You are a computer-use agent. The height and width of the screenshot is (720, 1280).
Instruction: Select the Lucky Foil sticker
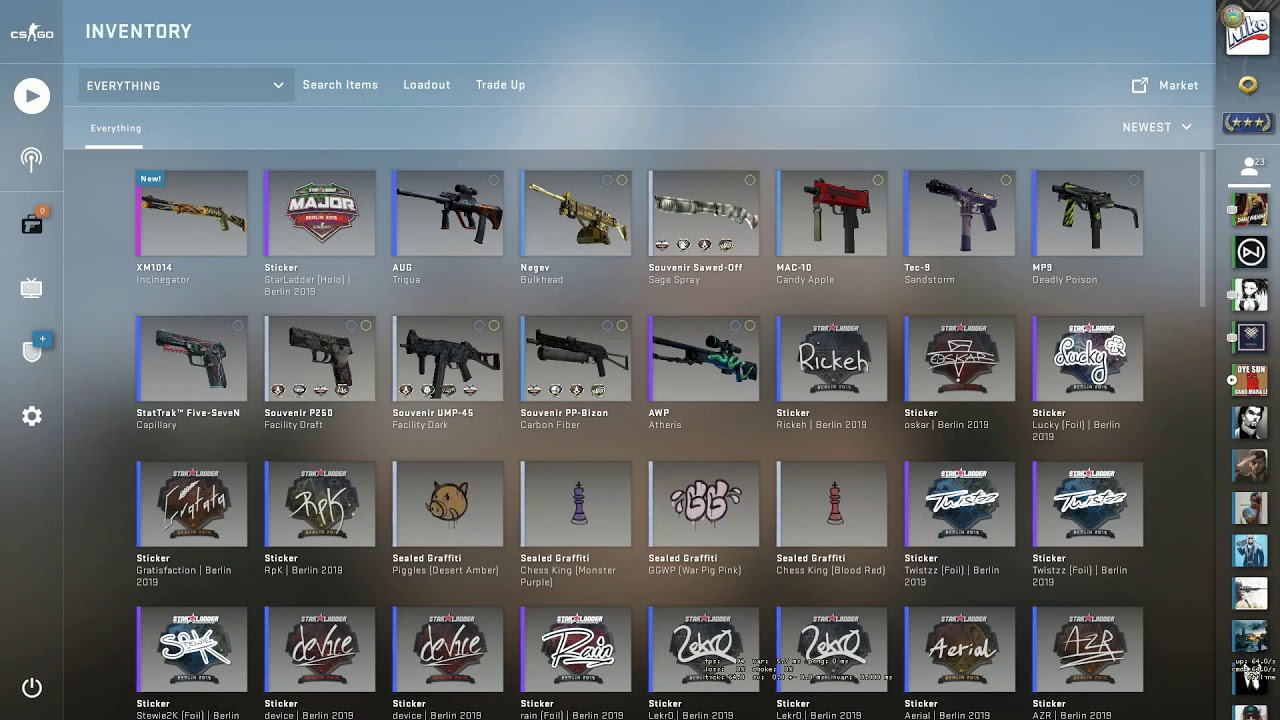click(x=1088, y=358)
